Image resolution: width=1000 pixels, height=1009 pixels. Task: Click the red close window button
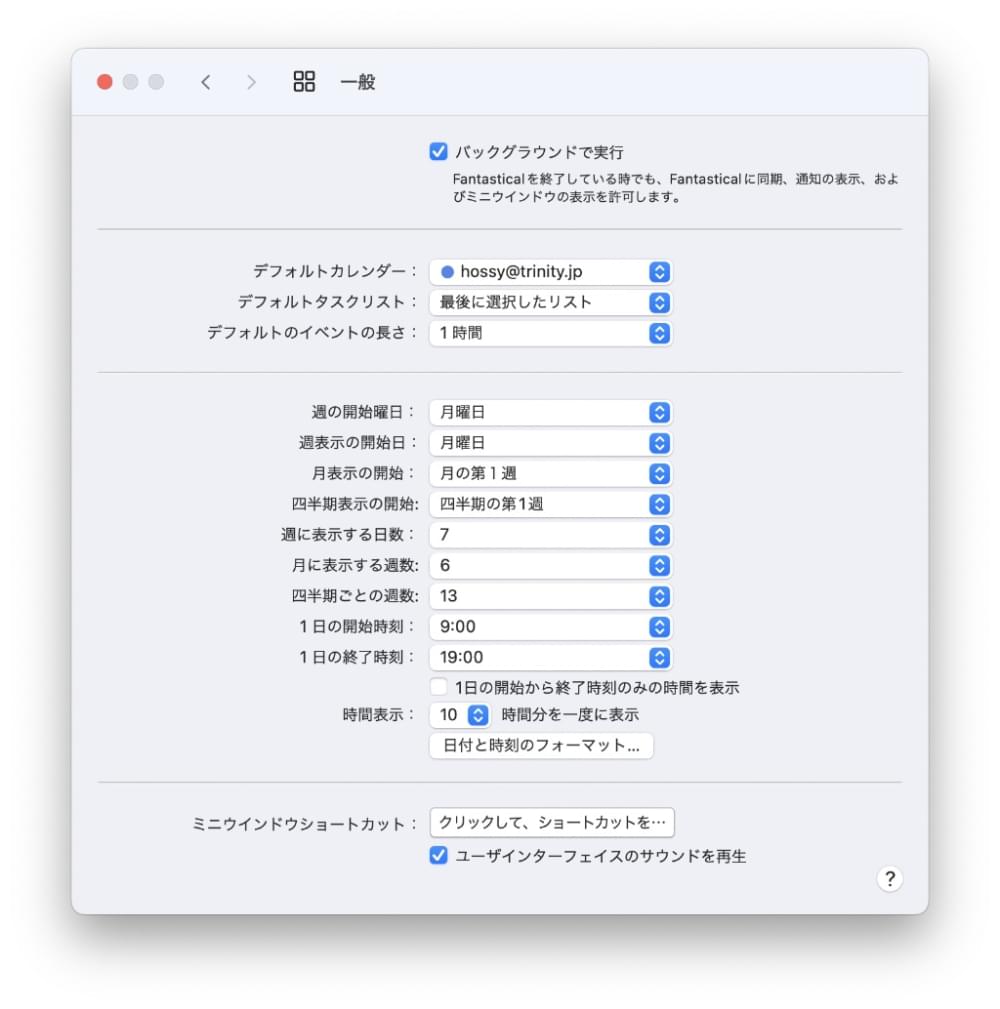tap(105, 82)
